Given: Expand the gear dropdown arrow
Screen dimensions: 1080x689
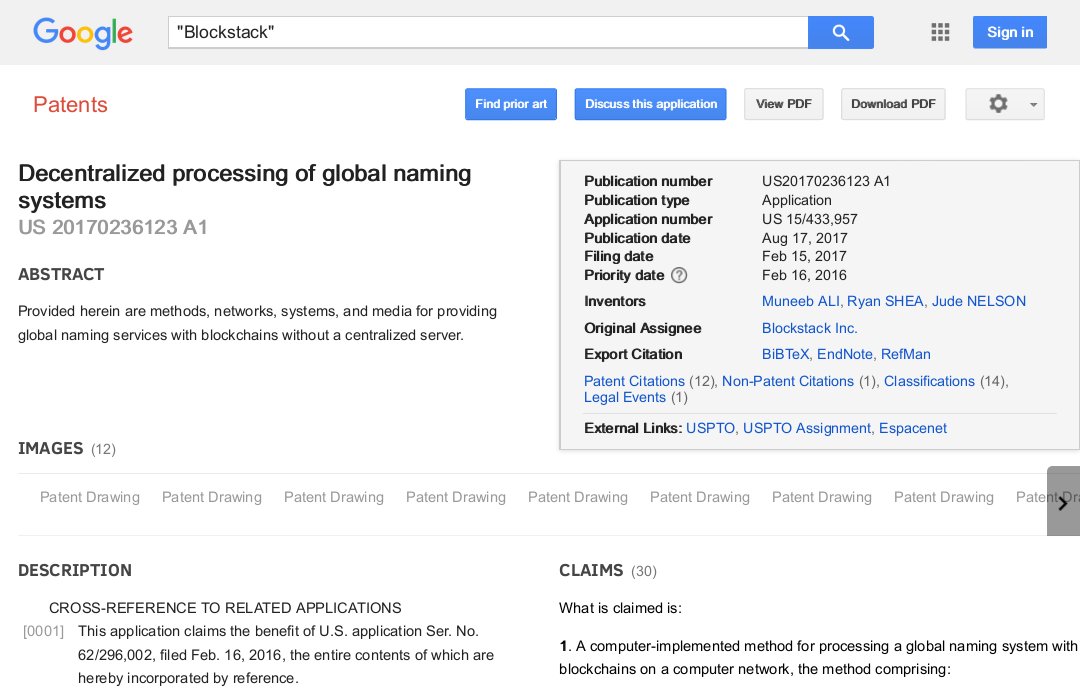Looking at the screenshot, I should pyautogui.click(x=1033, y=105).
